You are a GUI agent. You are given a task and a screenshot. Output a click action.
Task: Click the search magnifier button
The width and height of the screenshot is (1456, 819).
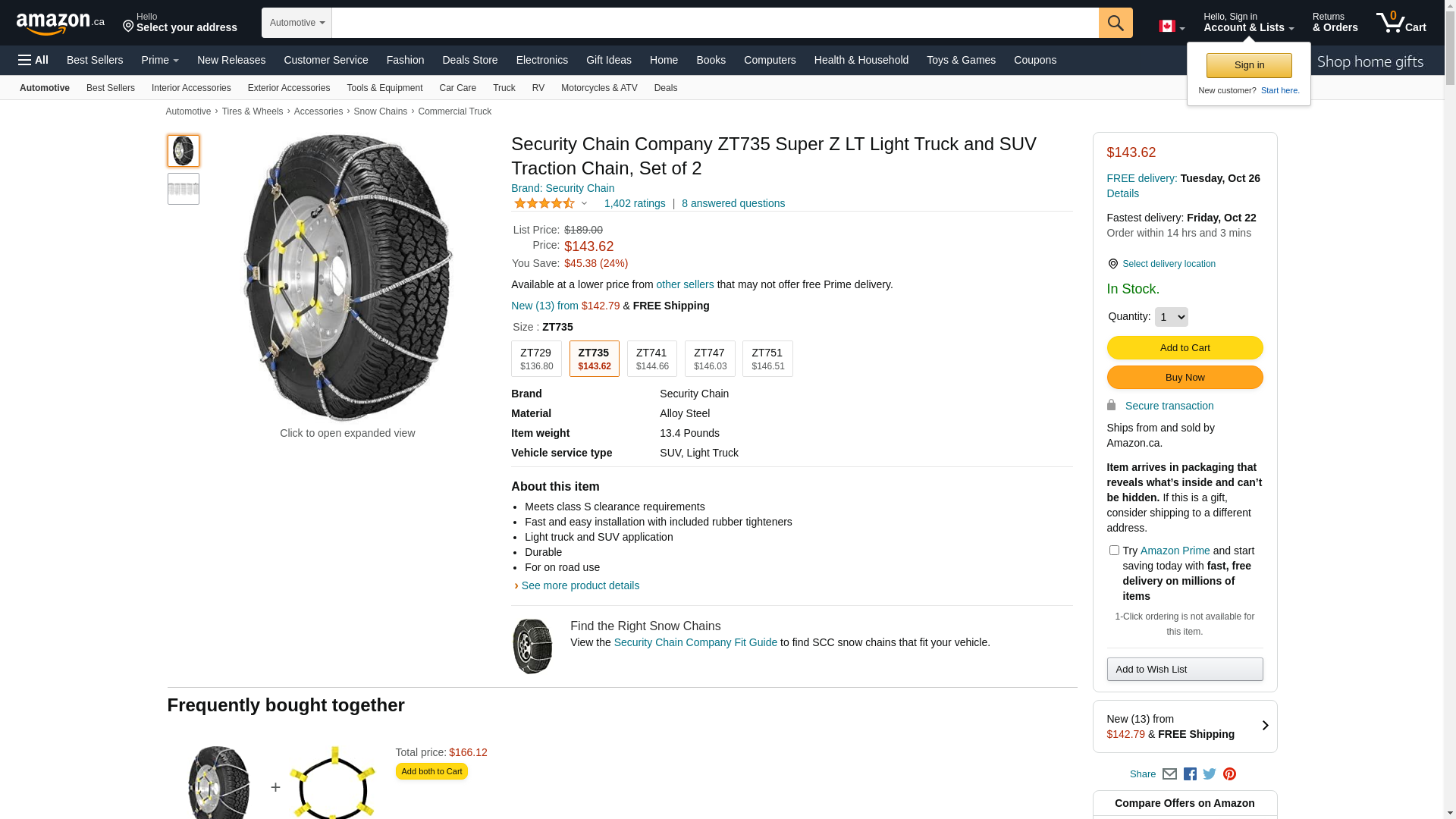[1115, 23]
